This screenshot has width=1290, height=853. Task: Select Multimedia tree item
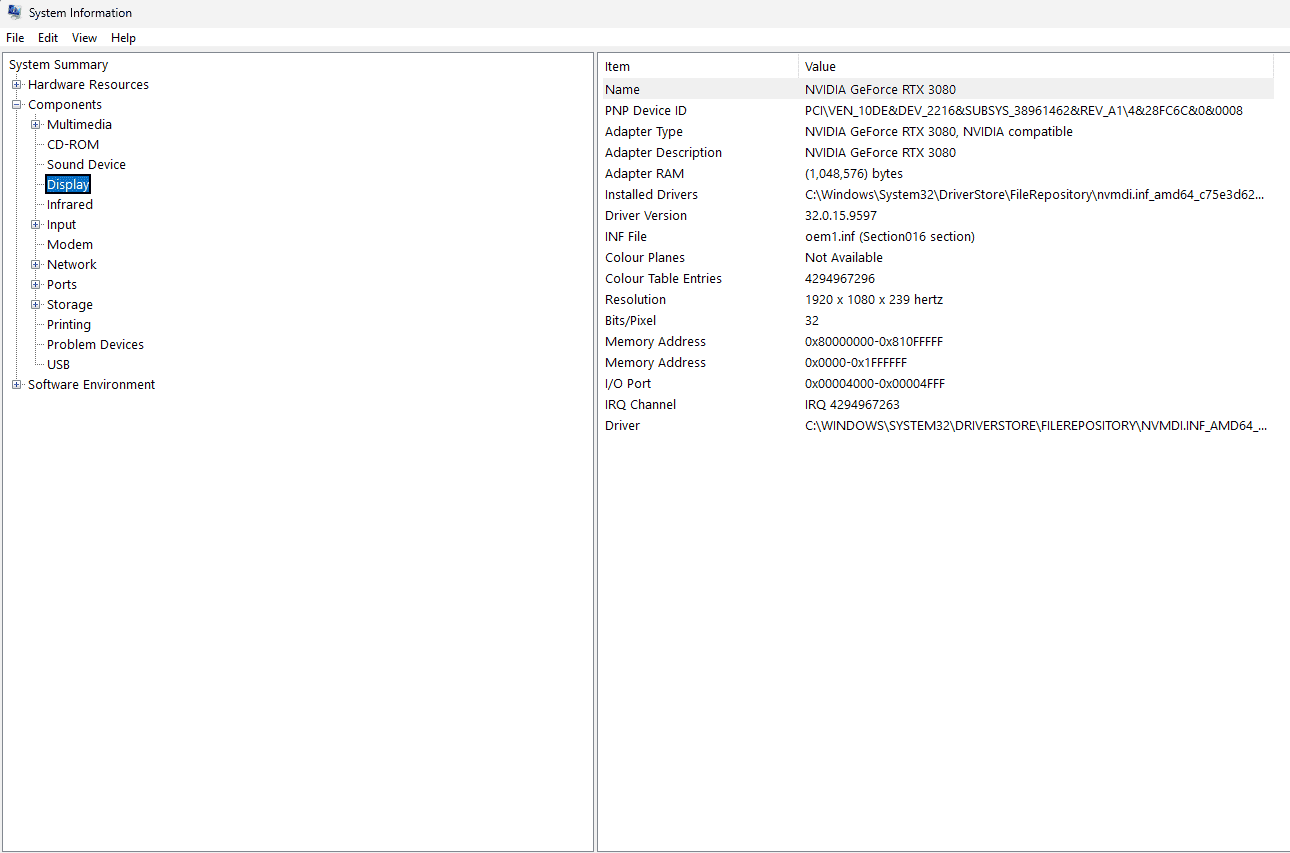[79, 125]
